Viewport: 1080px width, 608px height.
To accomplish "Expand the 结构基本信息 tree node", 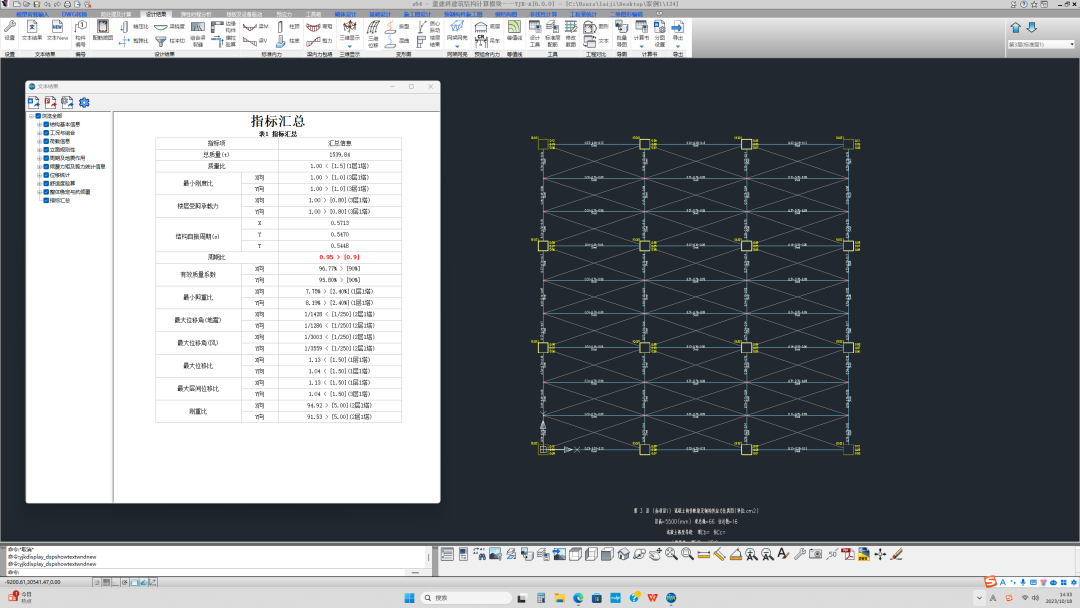I will click(x=39, y=125).
